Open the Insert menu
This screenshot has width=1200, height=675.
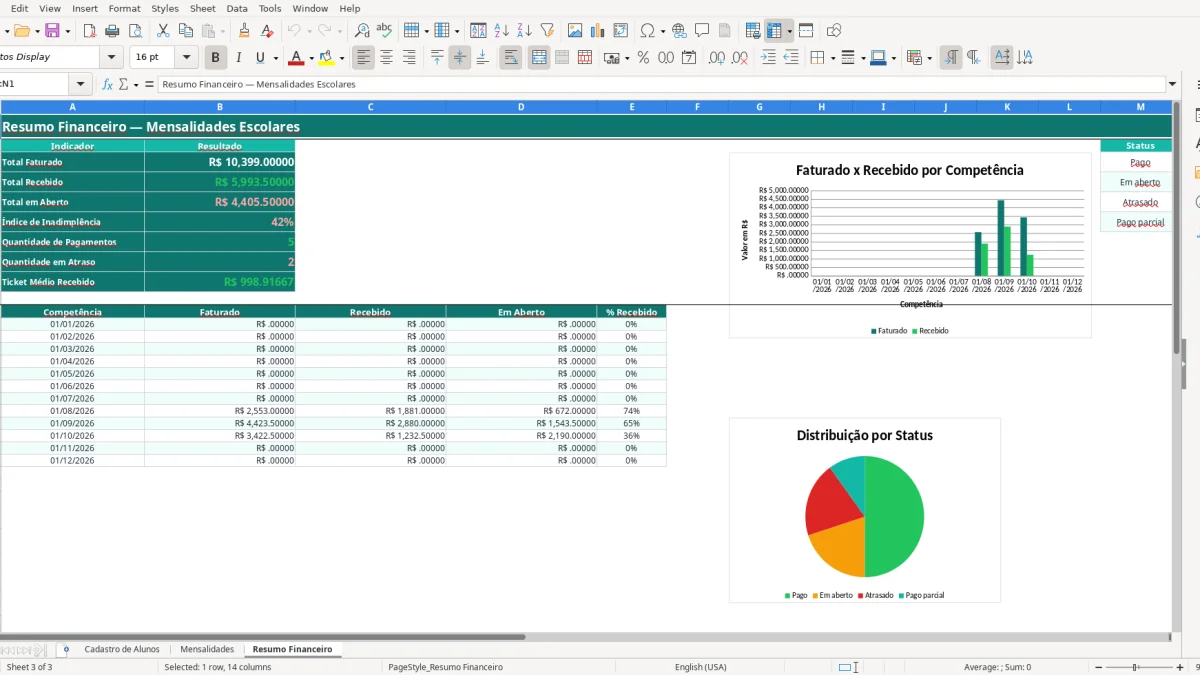(85, 8)
